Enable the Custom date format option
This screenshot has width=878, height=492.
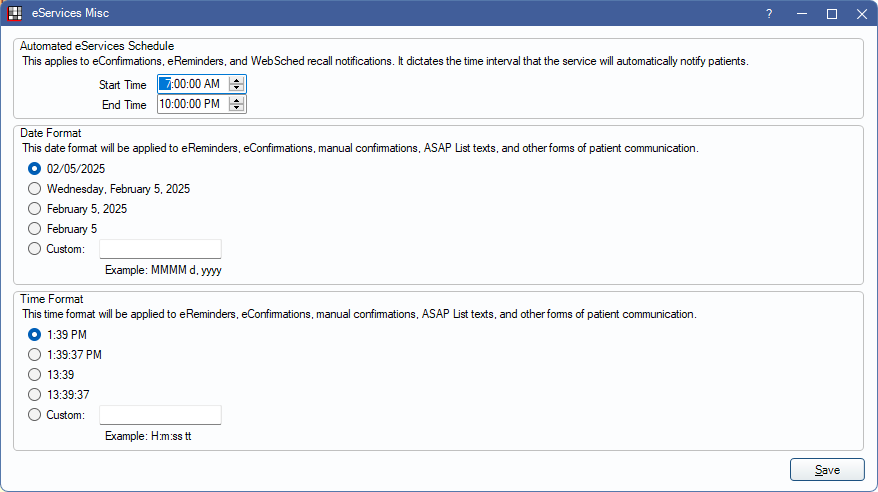point(35,249)
